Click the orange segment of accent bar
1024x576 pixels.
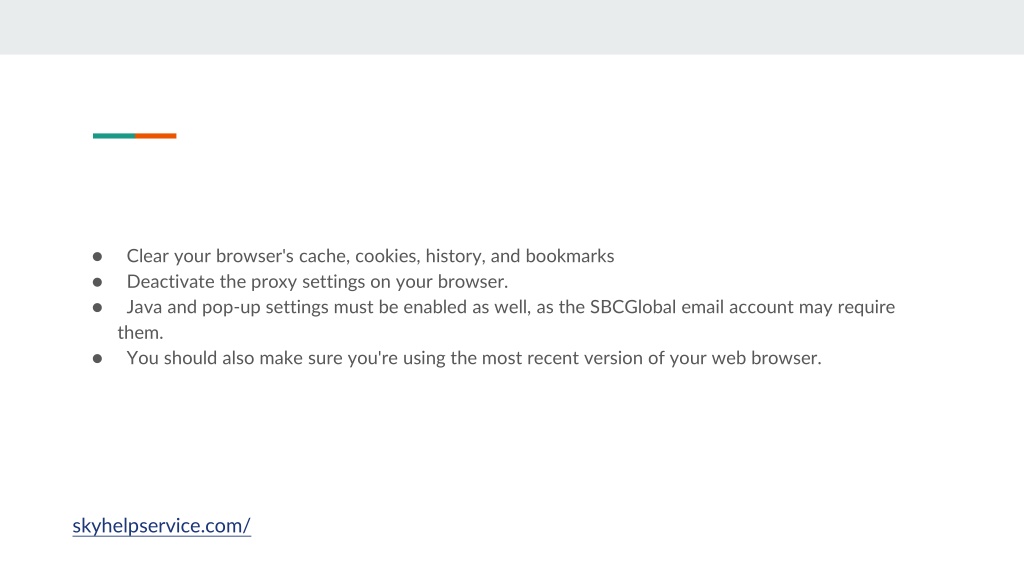155,136
